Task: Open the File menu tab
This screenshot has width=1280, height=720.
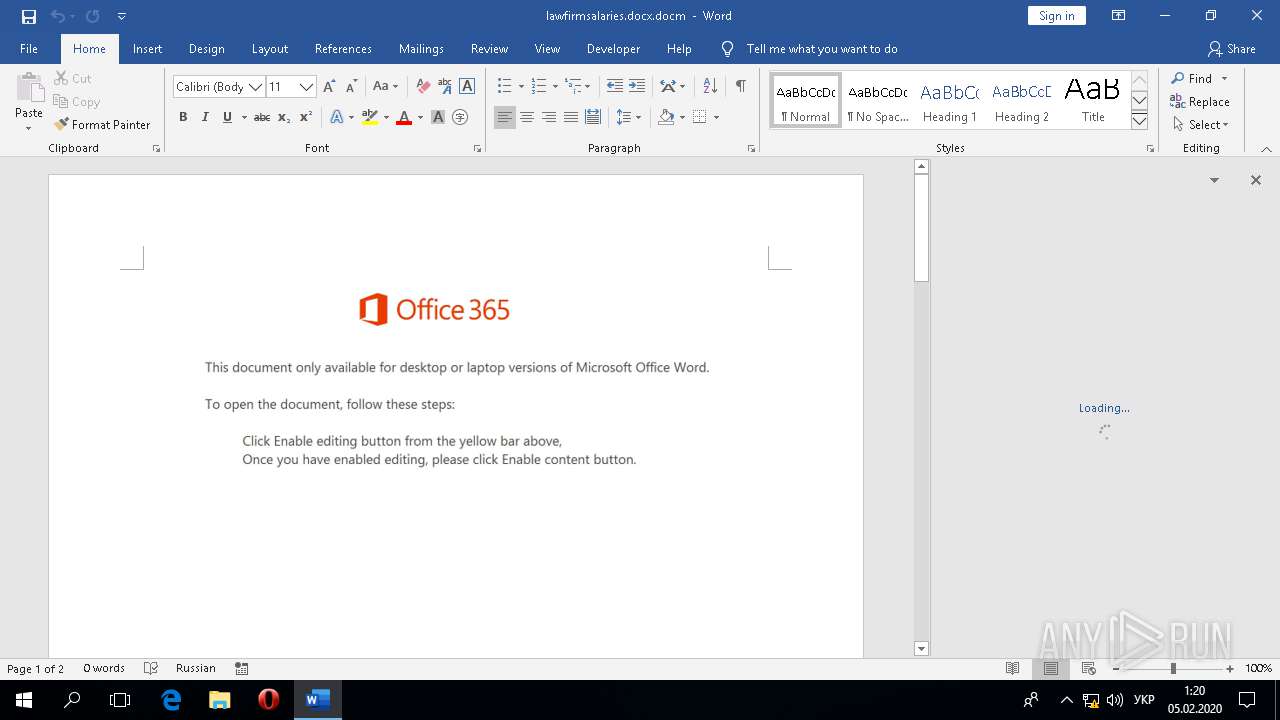Action: point(29,48)
